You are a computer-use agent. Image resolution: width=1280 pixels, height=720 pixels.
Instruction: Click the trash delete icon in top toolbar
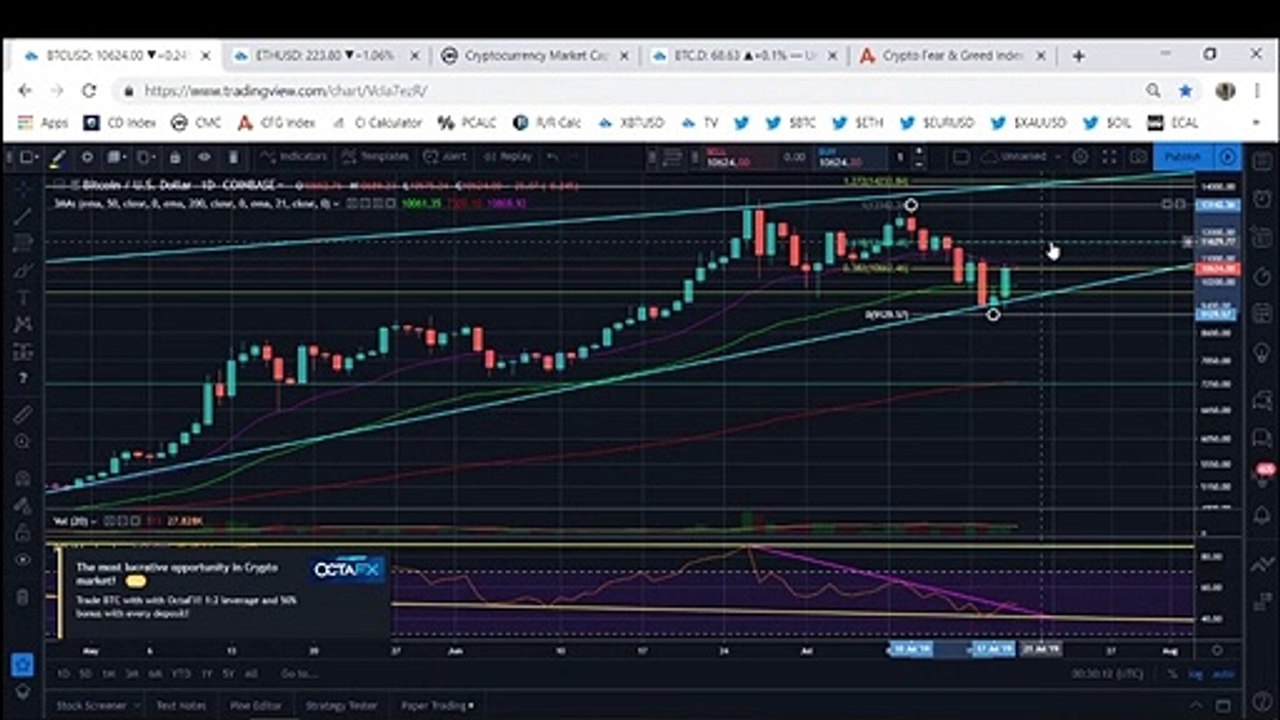pyautogui.click(x=233, y=157)
